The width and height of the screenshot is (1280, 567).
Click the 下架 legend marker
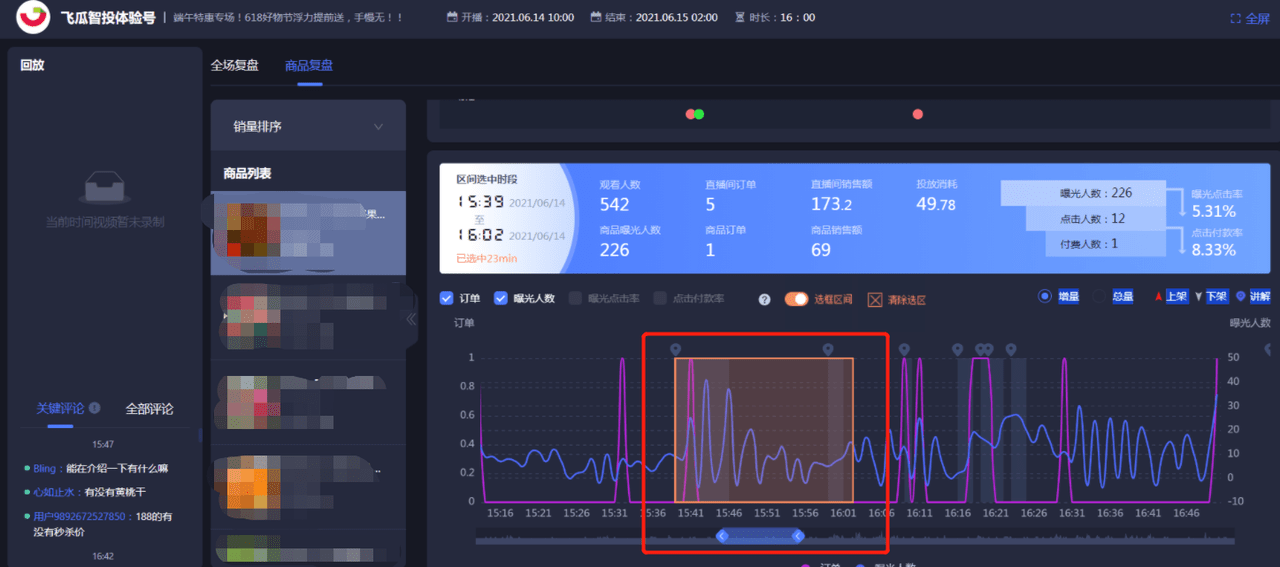[1199, 297]
